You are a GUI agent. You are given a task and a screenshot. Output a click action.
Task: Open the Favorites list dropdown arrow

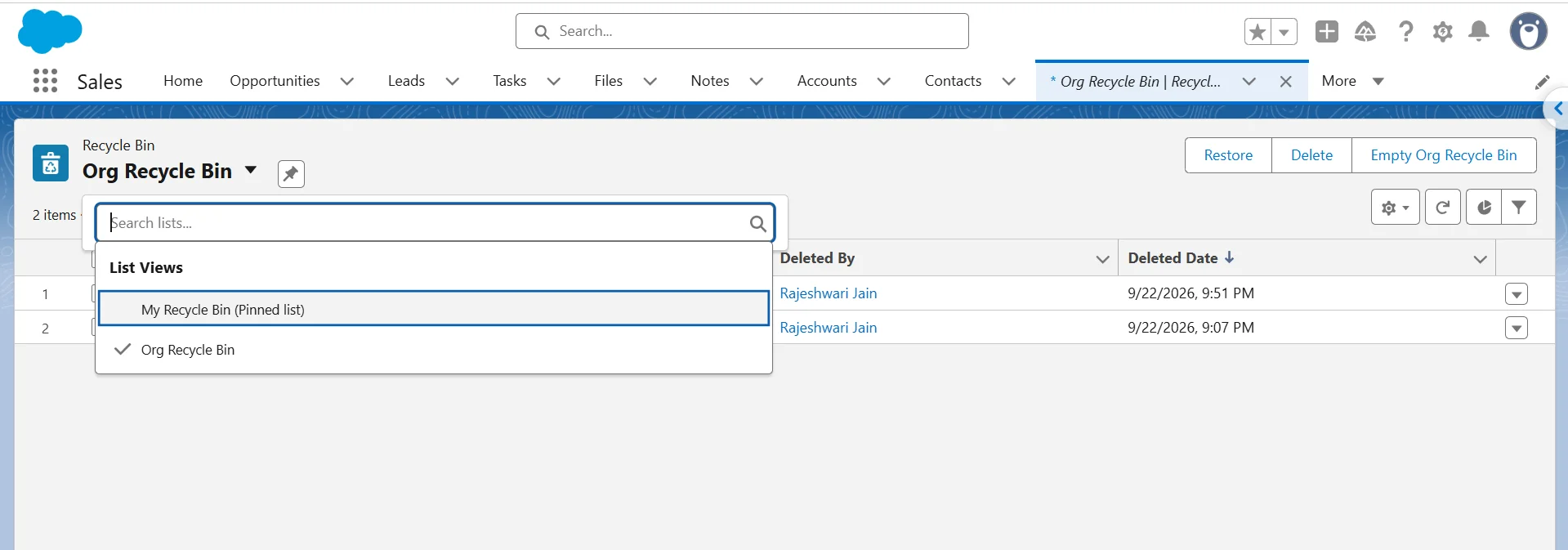point(1284,32)
